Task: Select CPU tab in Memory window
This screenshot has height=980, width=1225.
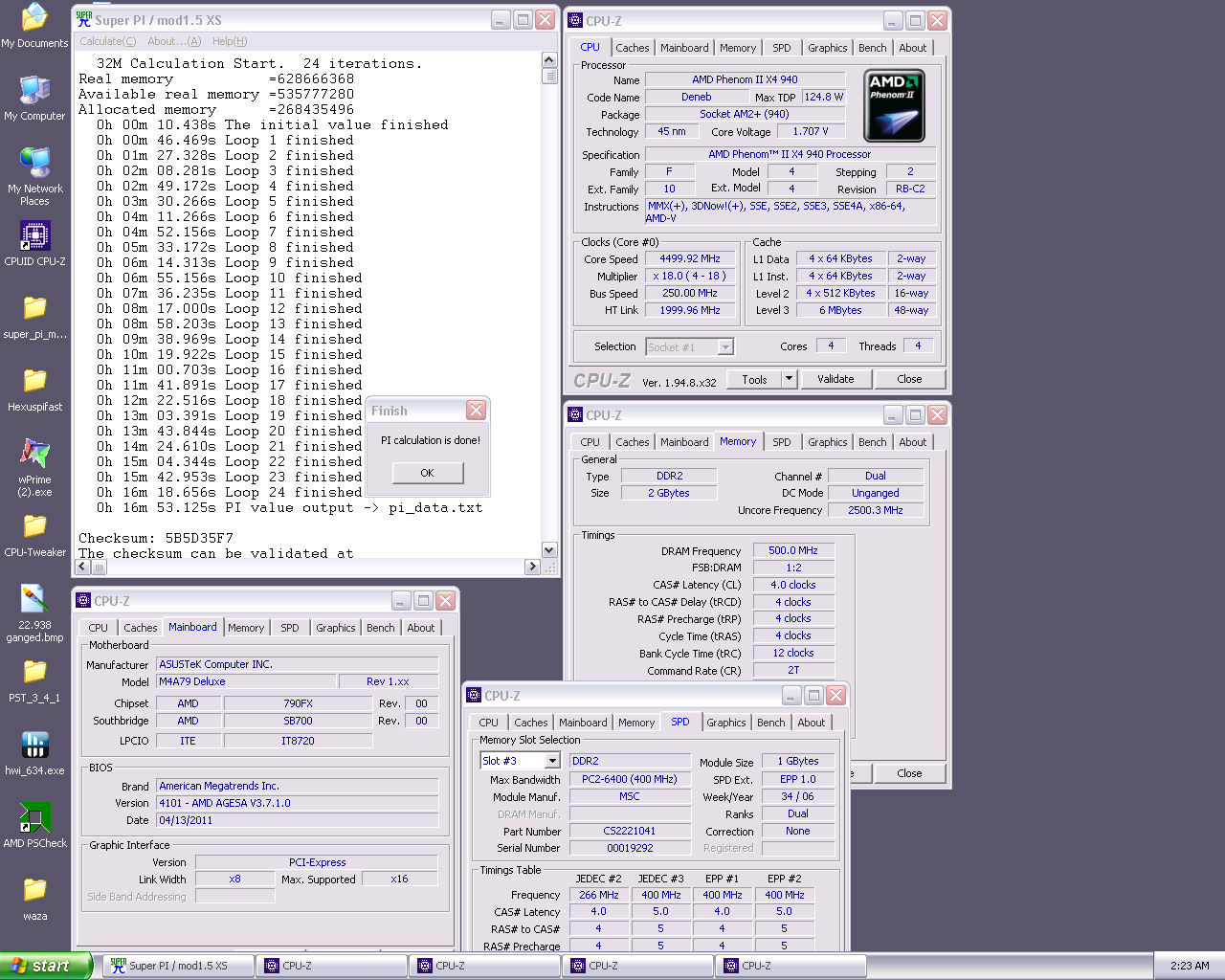Action: tap(590, 442)
